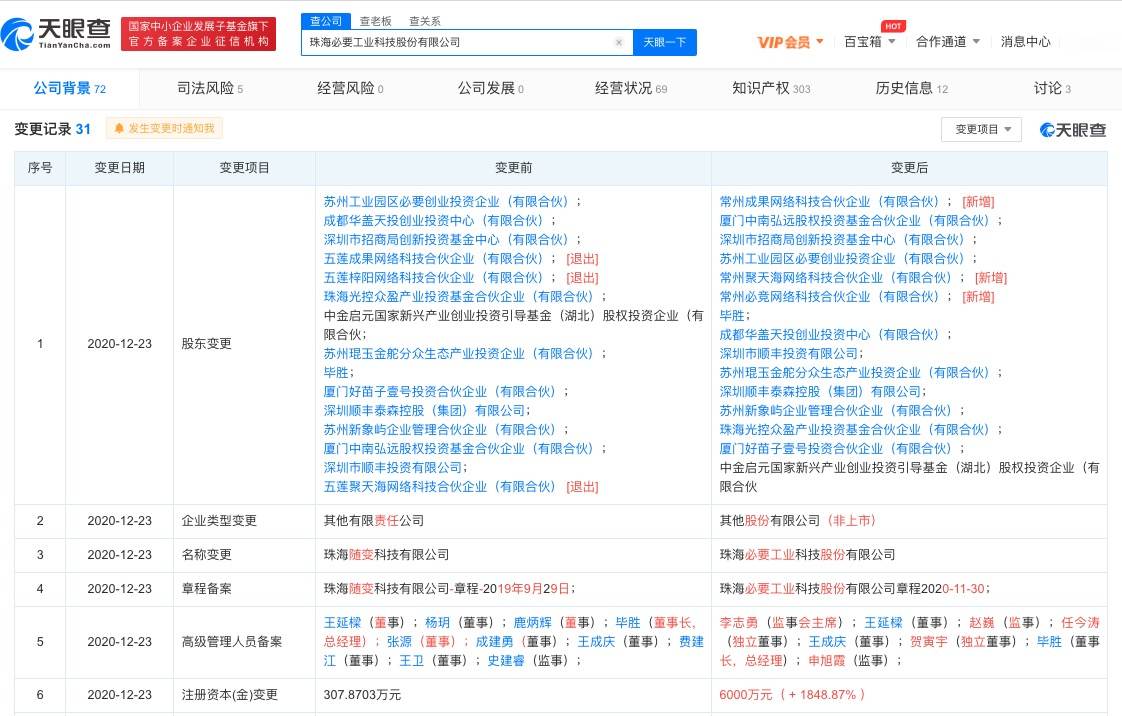Image resolution: width=1122 pixels, height=716 pixels.
Task: Open 成都华盖天投创业投资中心 link in 变更前 column
Action: (433, 220)
